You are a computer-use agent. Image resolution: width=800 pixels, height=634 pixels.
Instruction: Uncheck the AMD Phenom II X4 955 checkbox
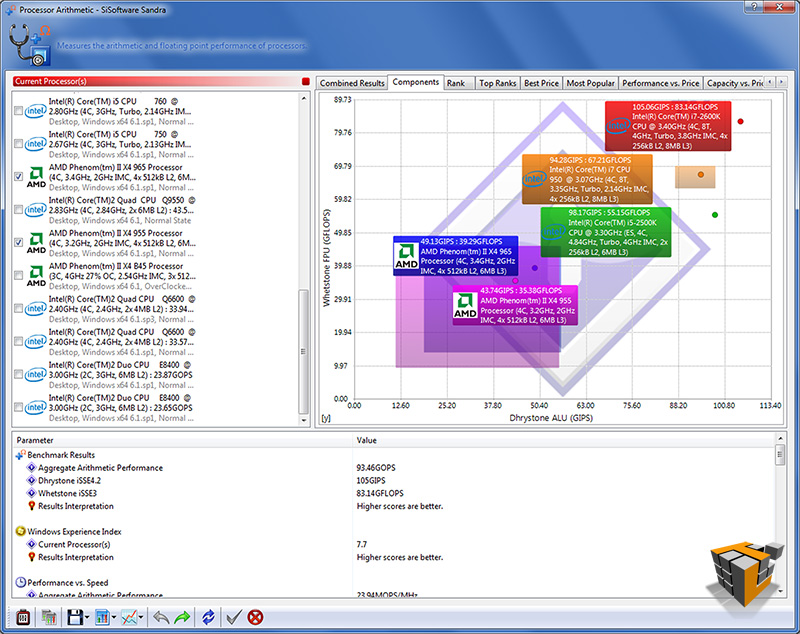tap(18, 242)
